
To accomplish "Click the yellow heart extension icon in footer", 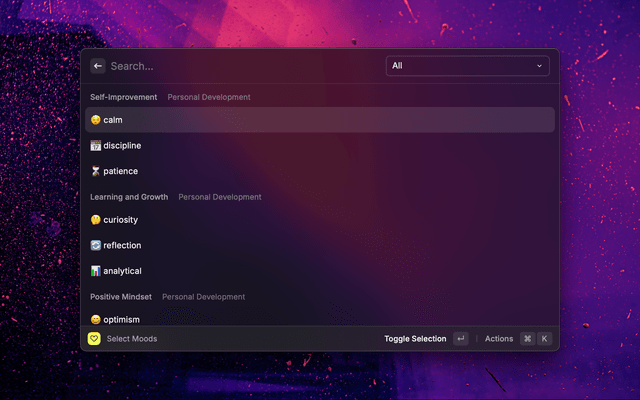I will 94,339.
